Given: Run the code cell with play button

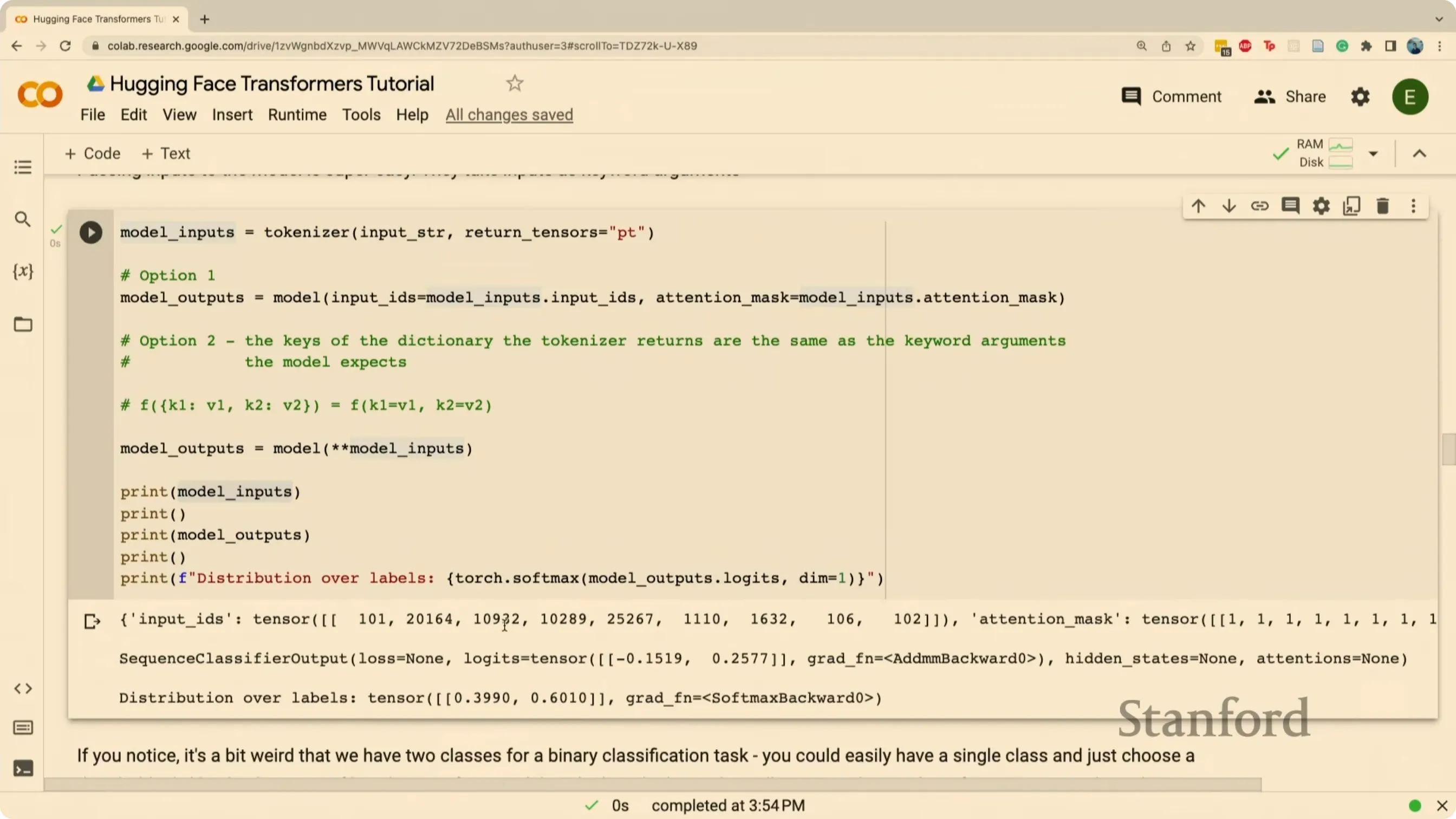Looking at the screenshot, I should 90,232.
